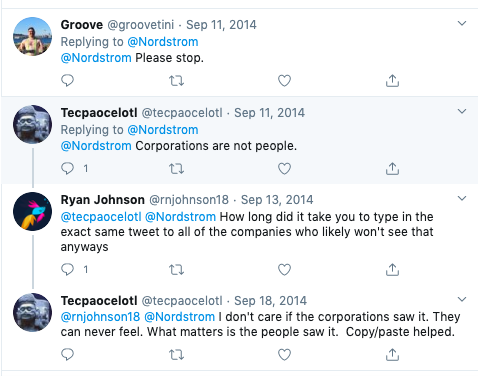478x376 pixels.
Task: Like "Corporations are not people" tweet
Action: [284, 169]
